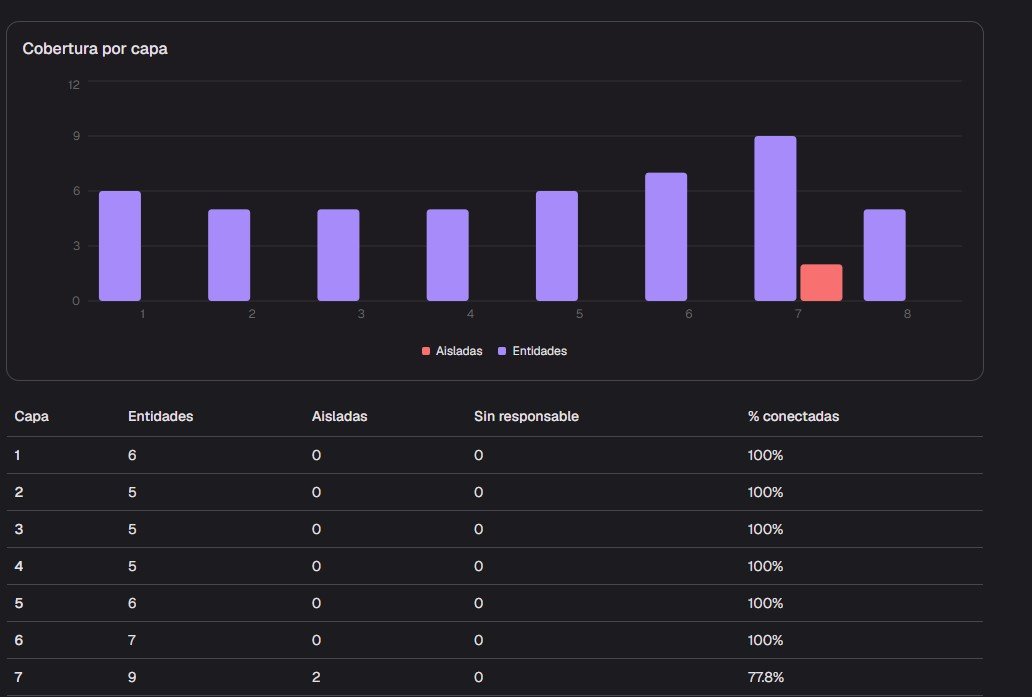The image size is (1032, 697).
Task: Select the Entidades value "7" in the Capa 6 row
Action: coord(132,640)
